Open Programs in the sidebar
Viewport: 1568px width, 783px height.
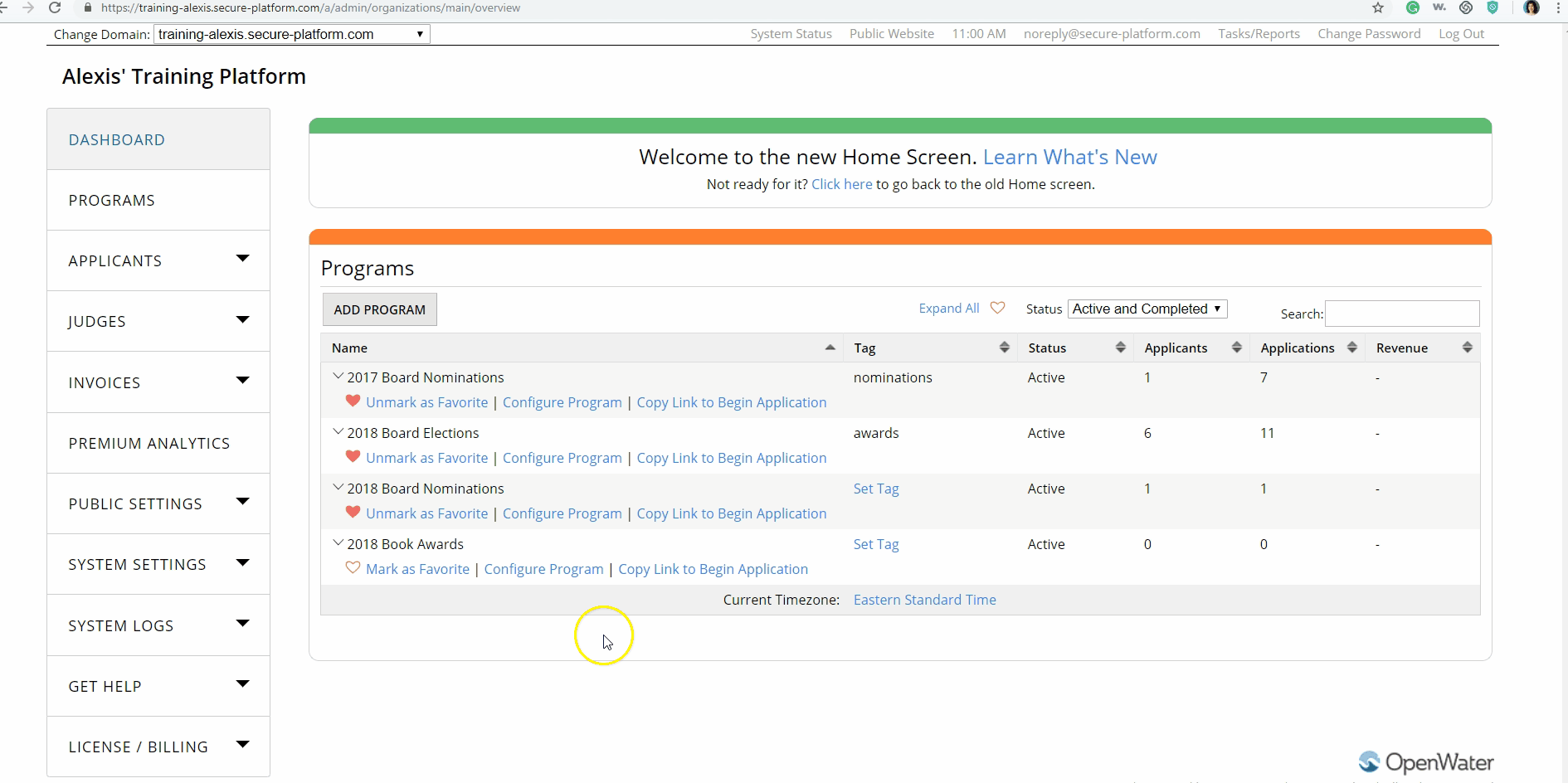point(112,201)
